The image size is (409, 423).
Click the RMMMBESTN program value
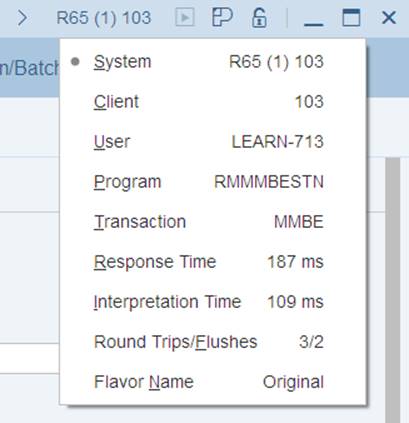point(269,182)
